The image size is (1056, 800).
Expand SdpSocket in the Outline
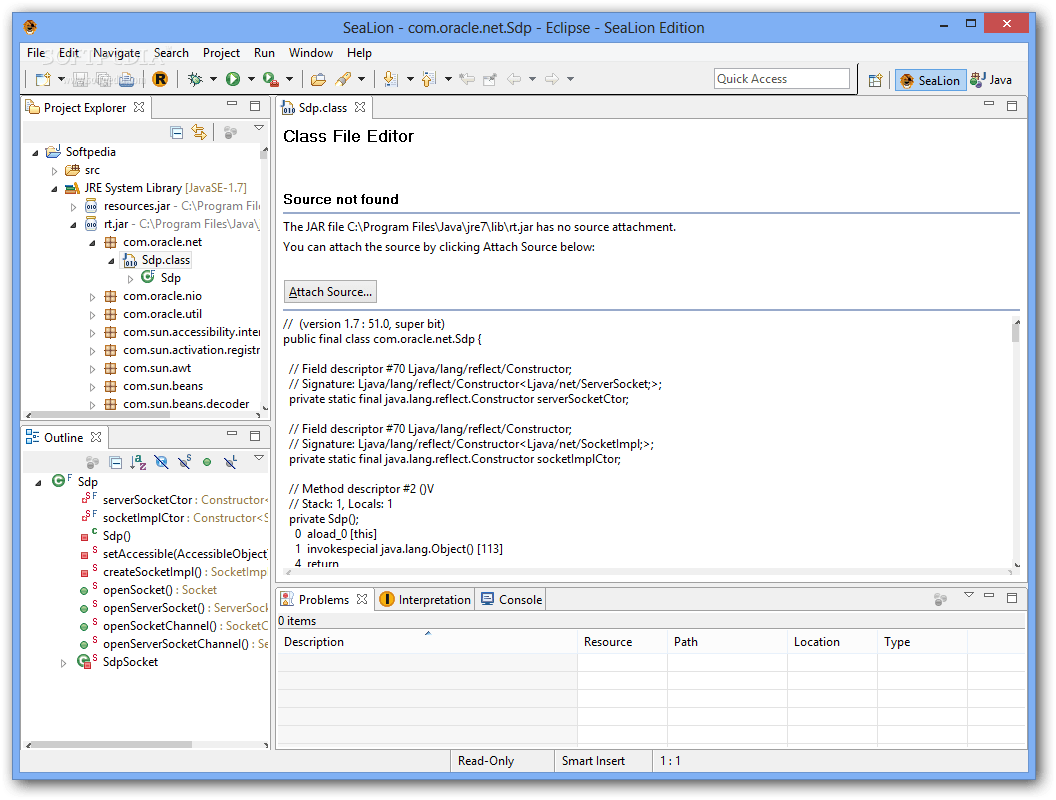[63, 663]
